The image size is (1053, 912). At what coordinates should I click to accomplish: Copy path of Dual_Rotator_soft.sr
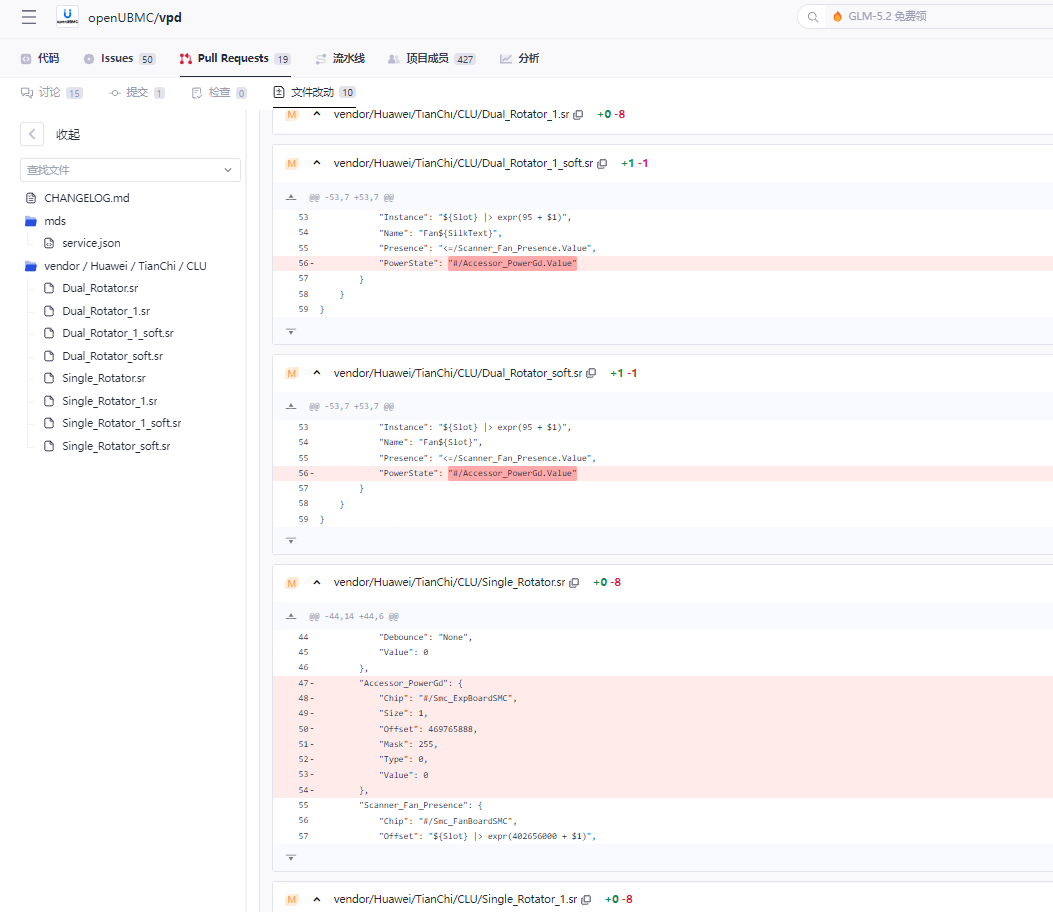[591, 373]
